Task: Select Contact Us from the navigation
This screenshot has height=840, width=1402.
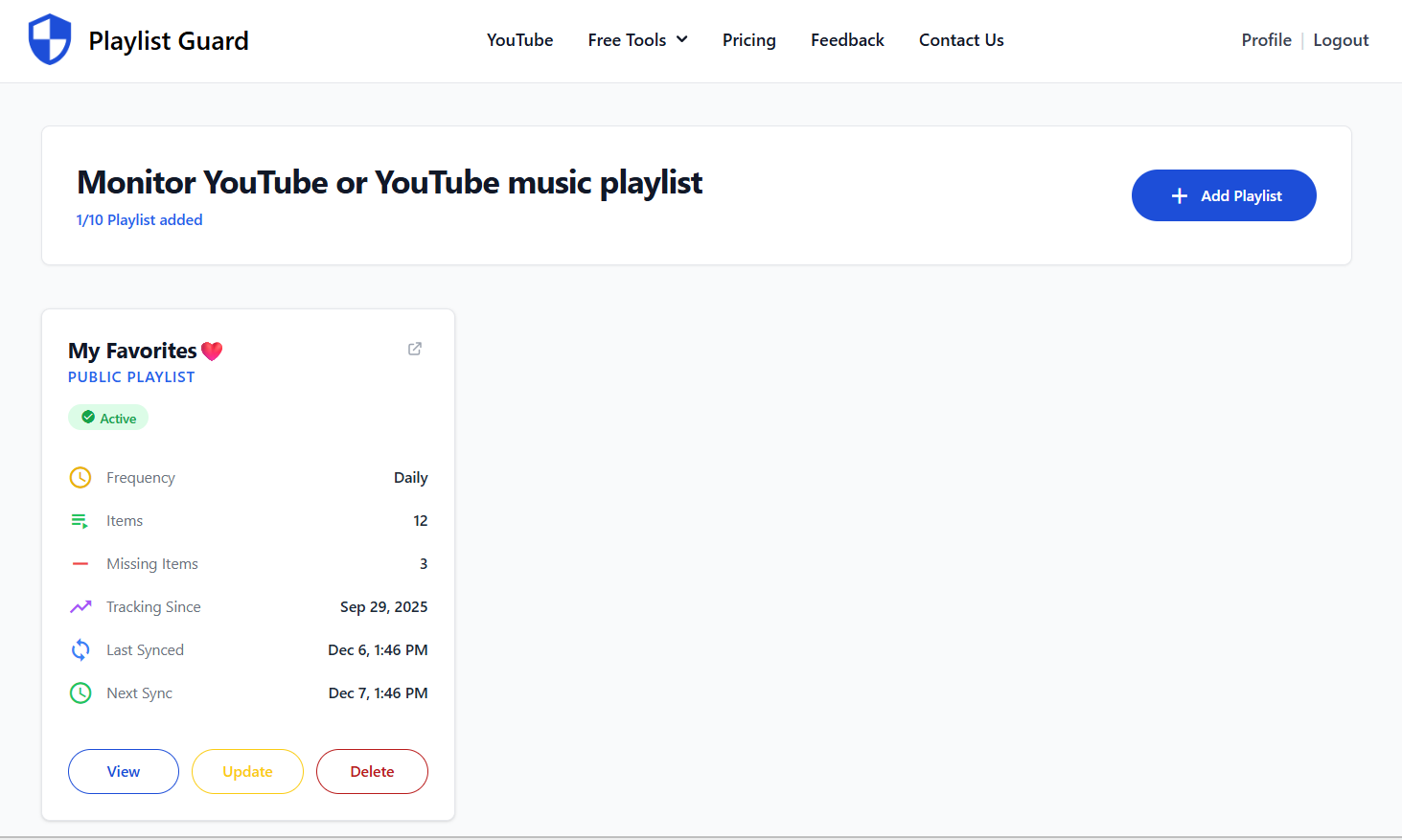Action: click(x=960, y=40)
